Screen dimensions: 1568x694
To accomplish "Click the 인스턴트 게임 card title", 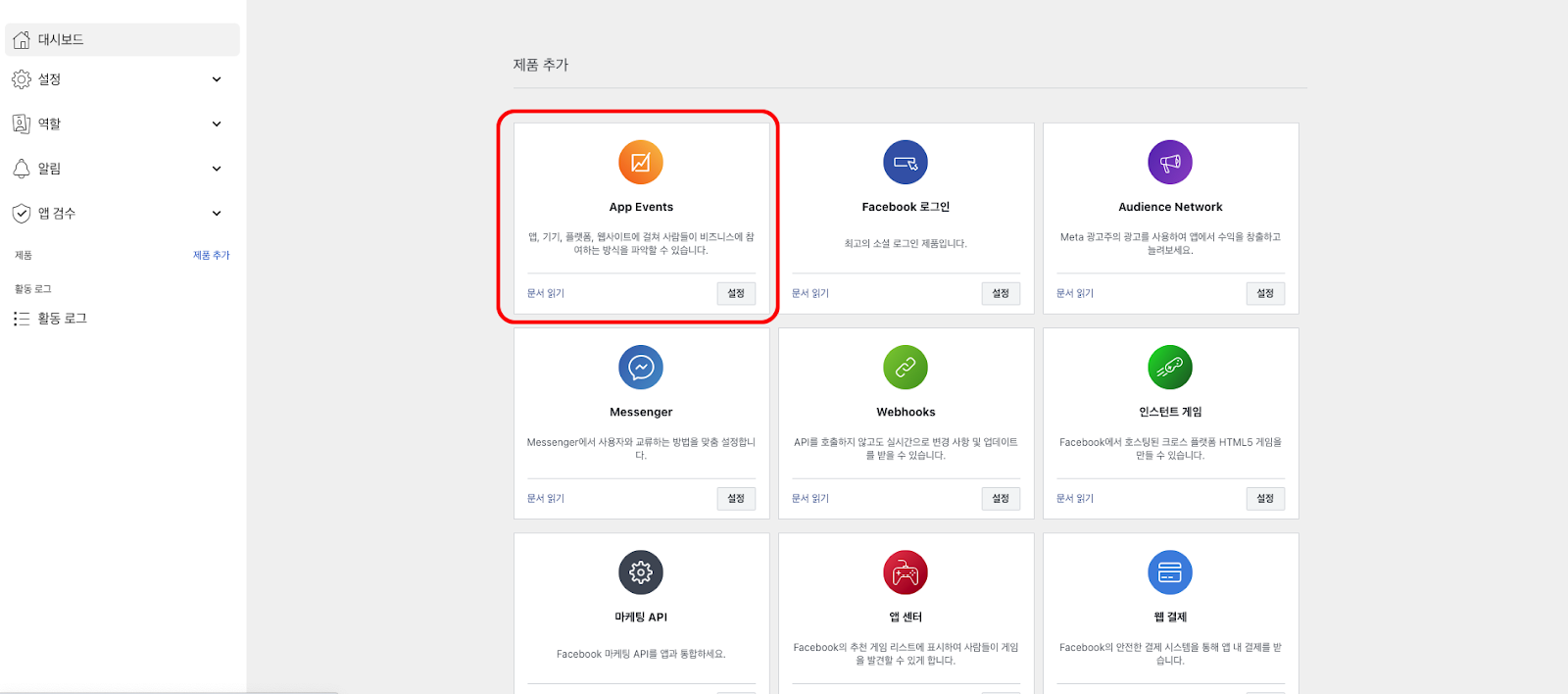I will click(1170, 412).
